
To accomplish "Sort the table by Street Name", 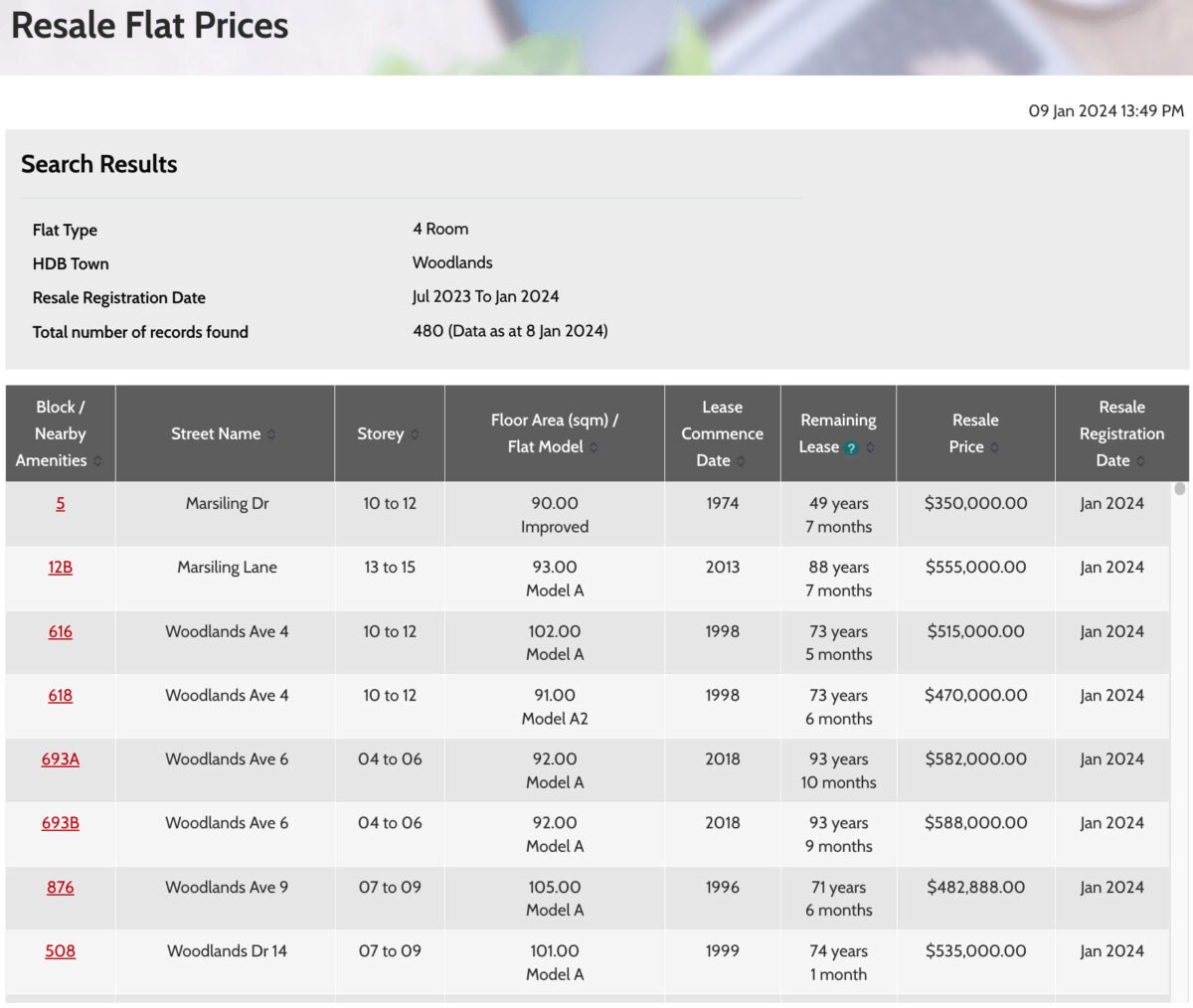I will (x=272, y=433).
